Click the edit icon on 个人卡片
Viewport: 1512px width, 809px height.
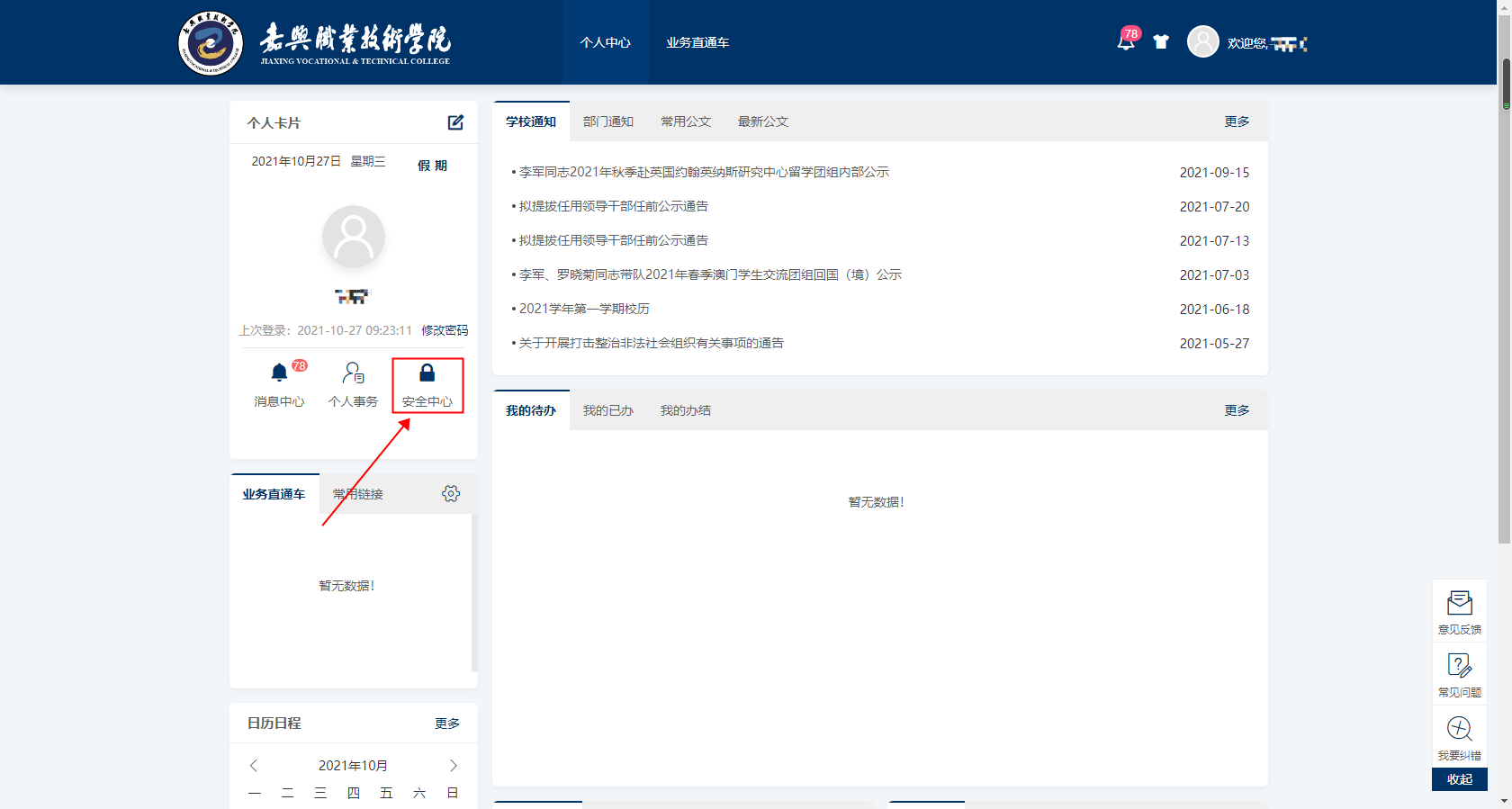tap(455, 122)
